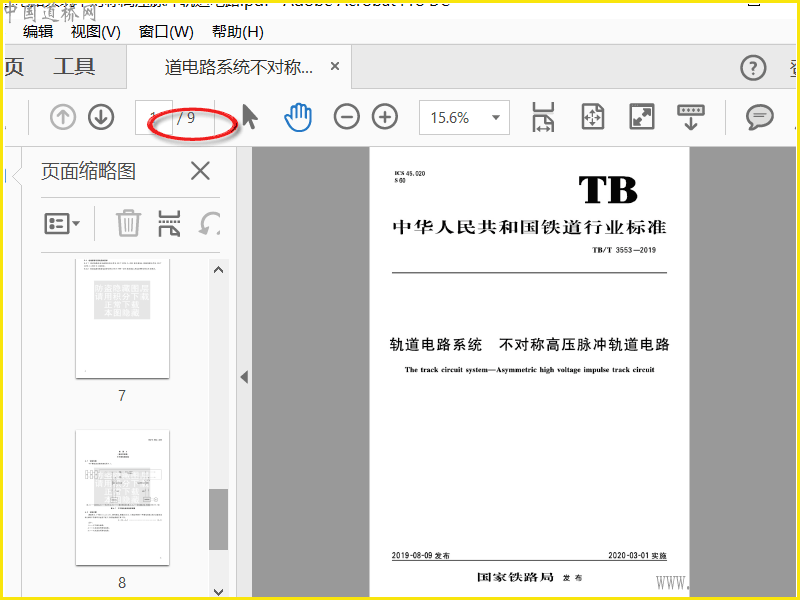
Task: Open the 视图(V) menu
Action: point(95,32)
